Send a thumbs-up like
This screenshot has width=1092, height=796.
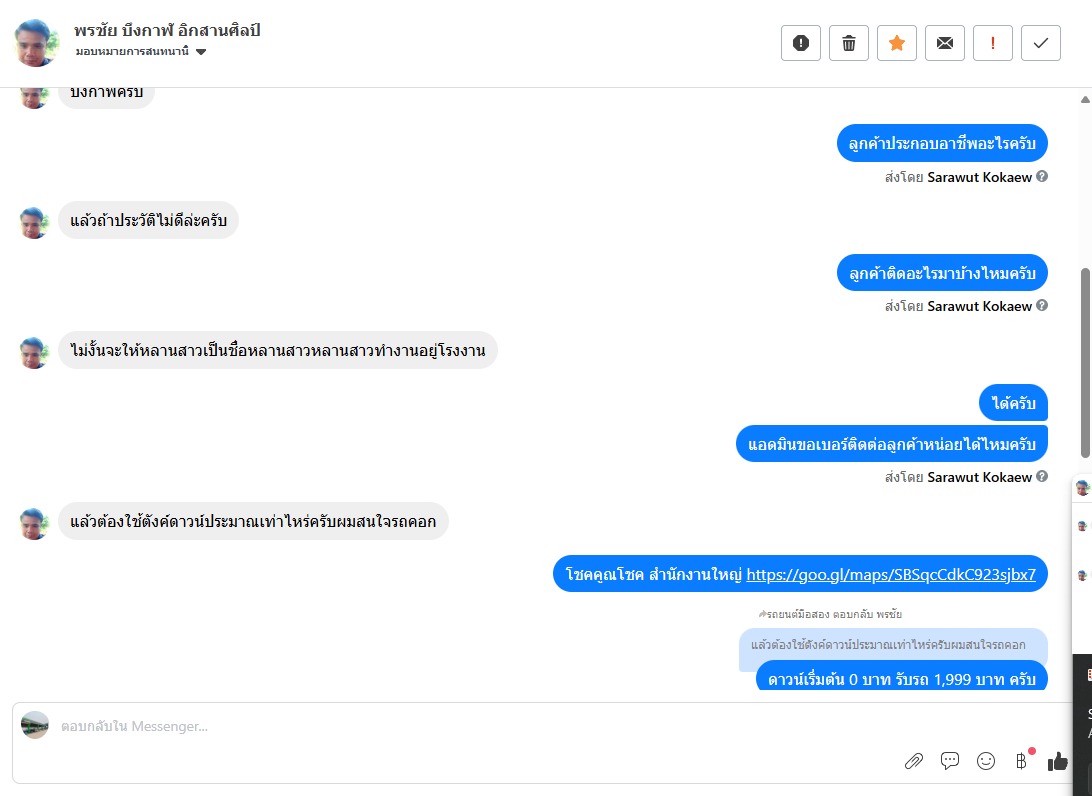point(1058,761)
